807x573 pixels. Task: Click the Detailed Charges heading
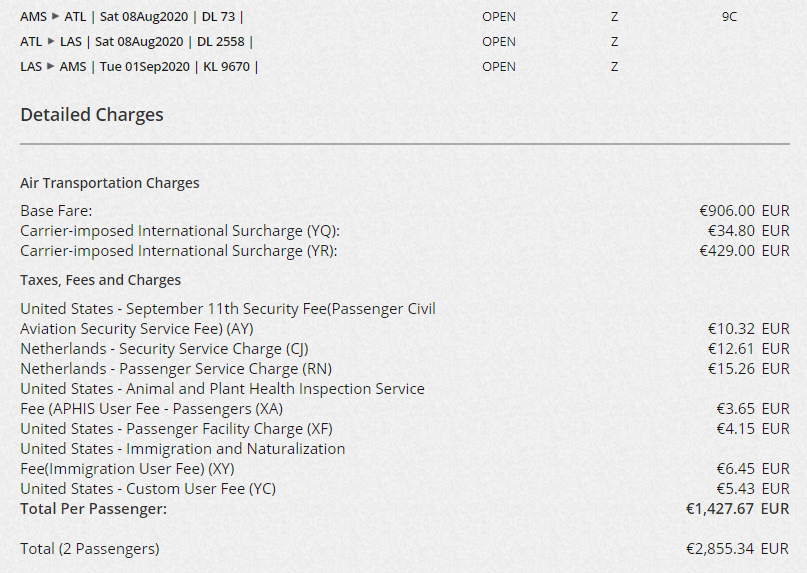(92, 115)
